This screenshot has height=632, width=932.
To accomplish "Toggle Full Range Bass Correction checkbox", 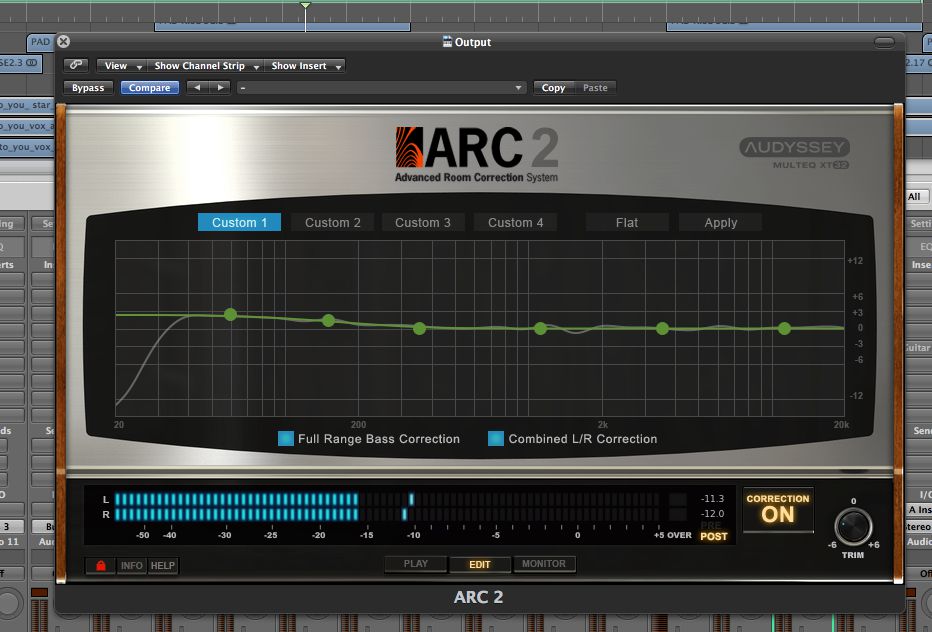I will click(286, 439).
